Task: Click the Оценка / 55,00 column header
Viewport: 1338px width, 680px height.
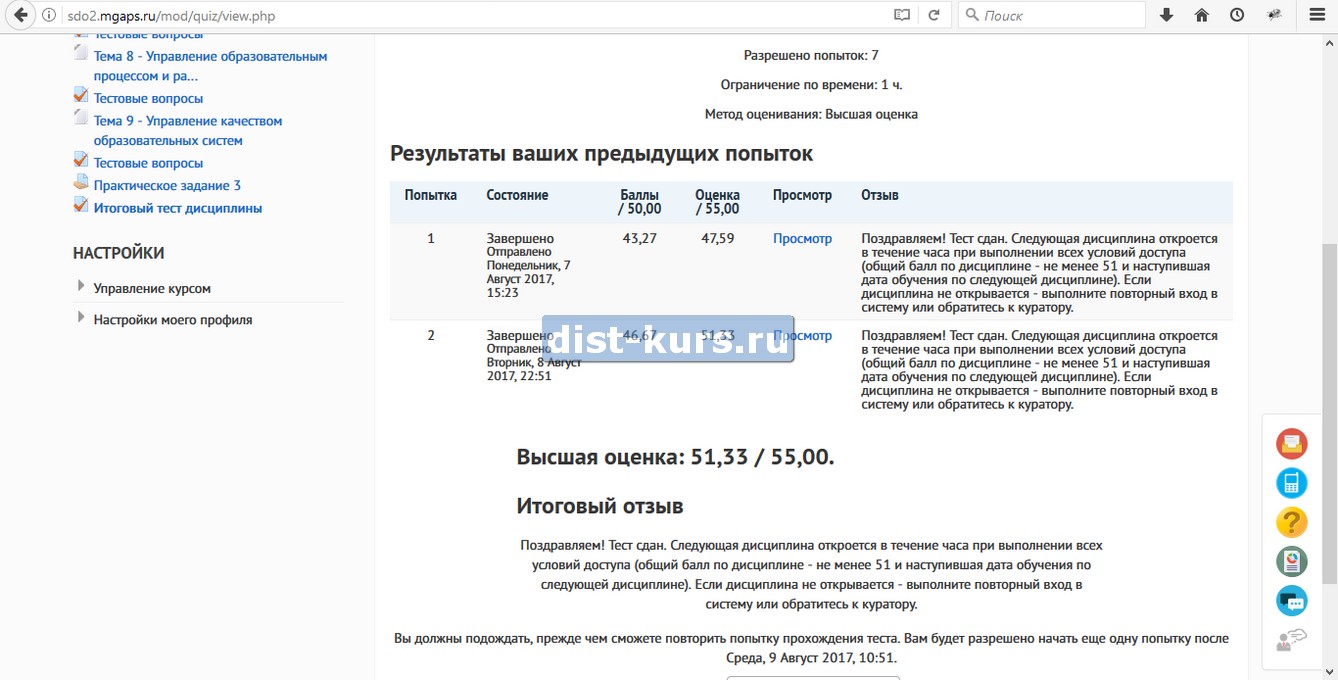Action: (717, 202)
